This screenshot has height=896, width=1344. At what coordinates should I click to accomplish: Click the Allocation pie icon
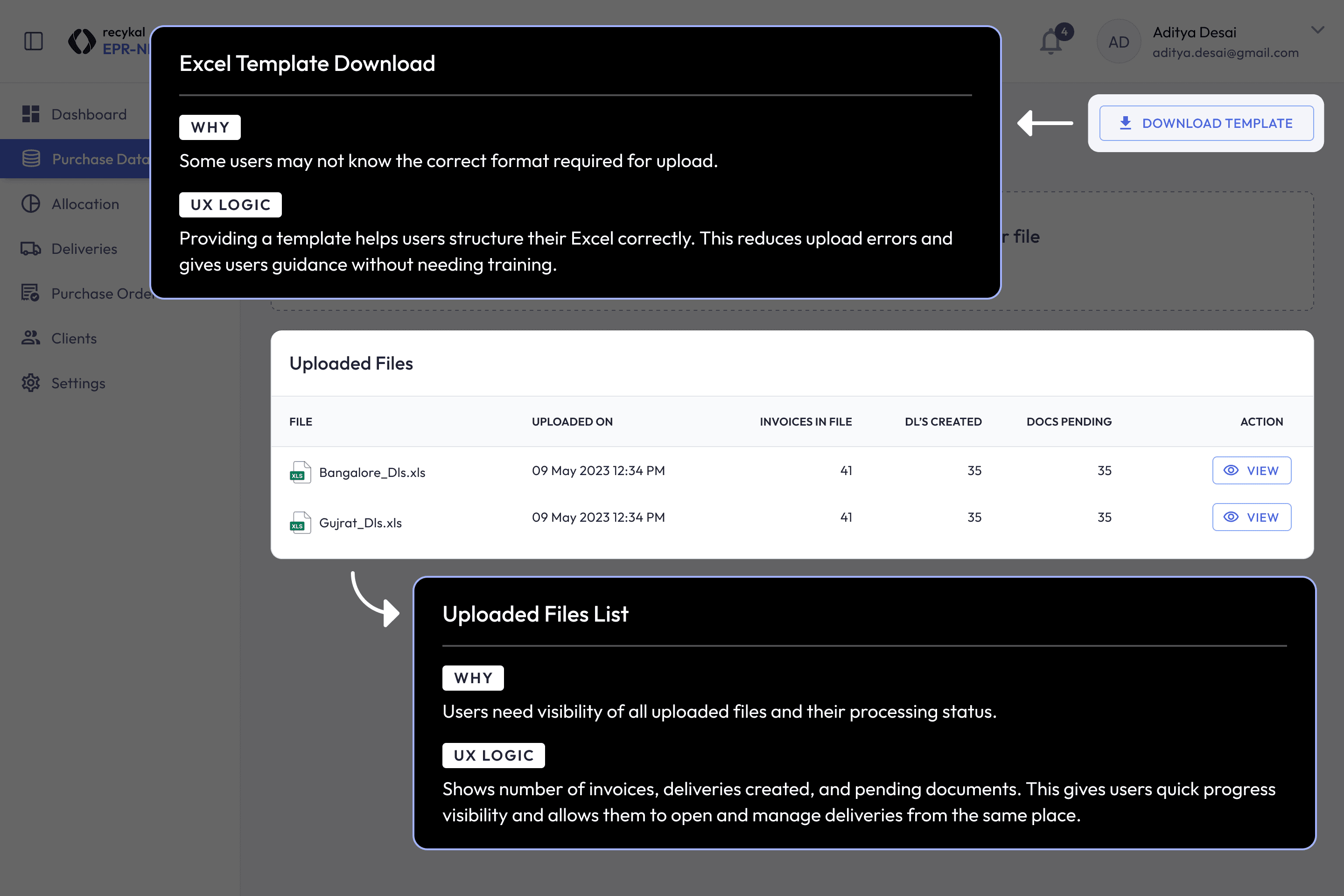pos(31,204)
